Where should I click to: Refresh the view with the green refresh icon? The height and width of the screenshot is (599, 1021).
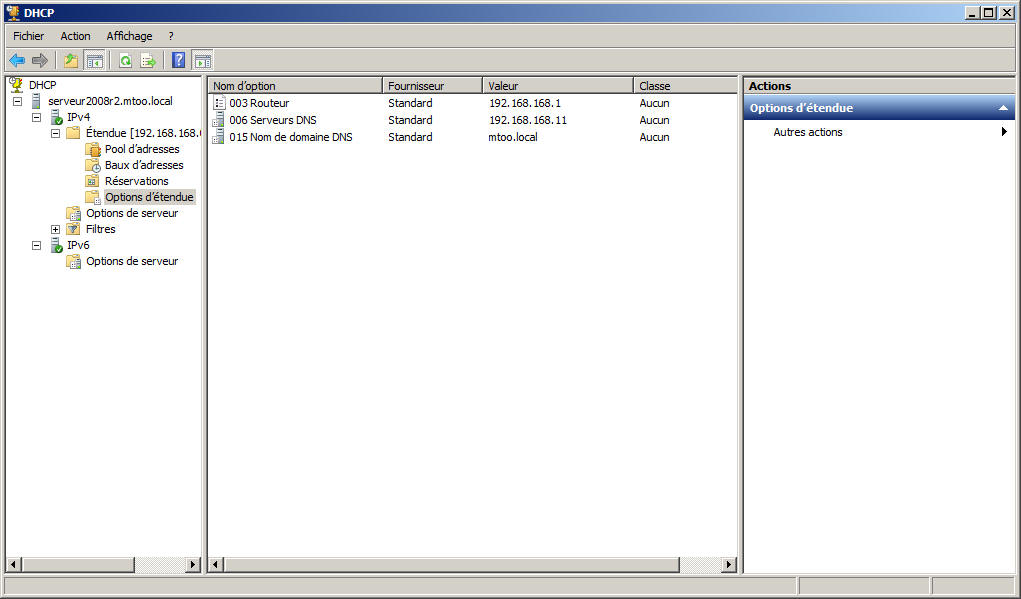pyautogui.click(x=125, y=61)
